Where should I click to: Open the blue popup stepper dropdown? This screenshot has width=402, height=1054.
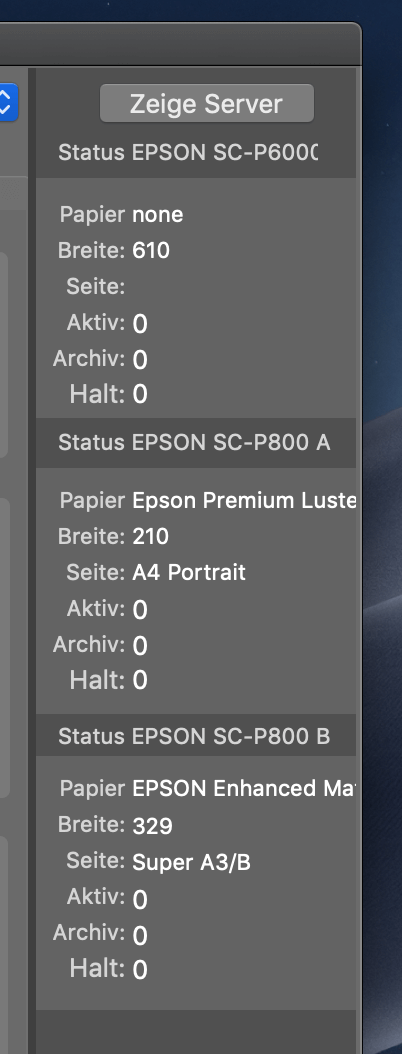tap(8, 102)
